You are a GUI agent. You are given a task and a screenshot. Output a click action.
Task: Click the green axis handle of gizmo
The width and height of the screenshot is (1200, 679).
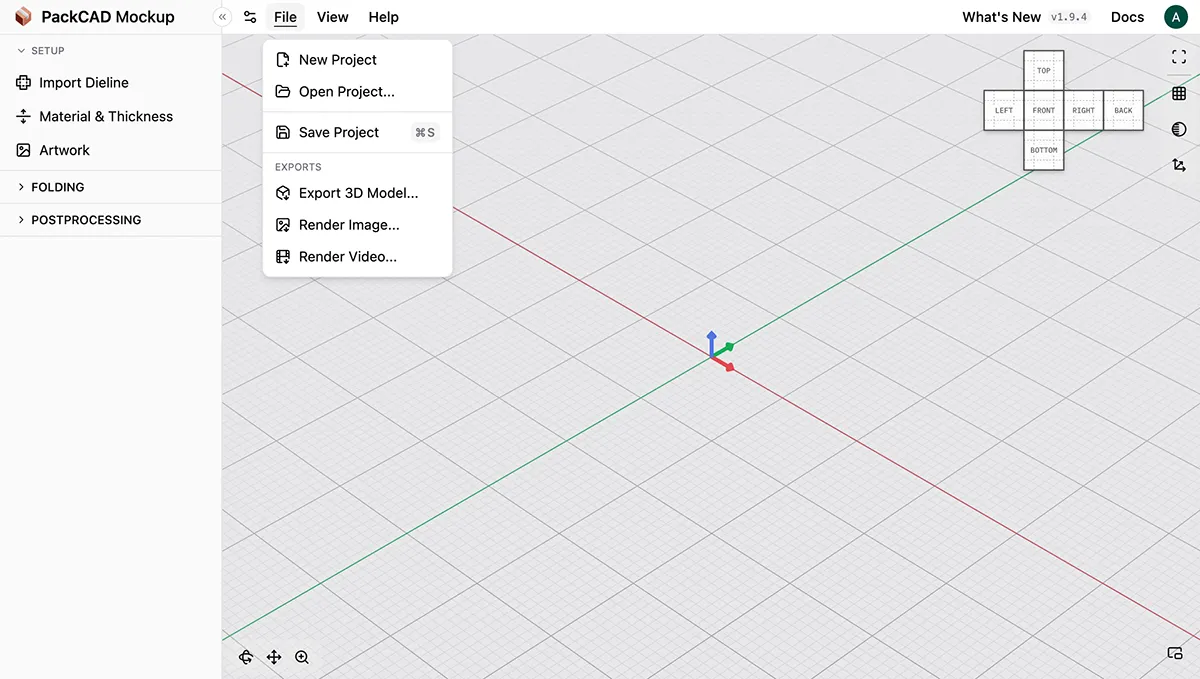[x=726, y=348]
